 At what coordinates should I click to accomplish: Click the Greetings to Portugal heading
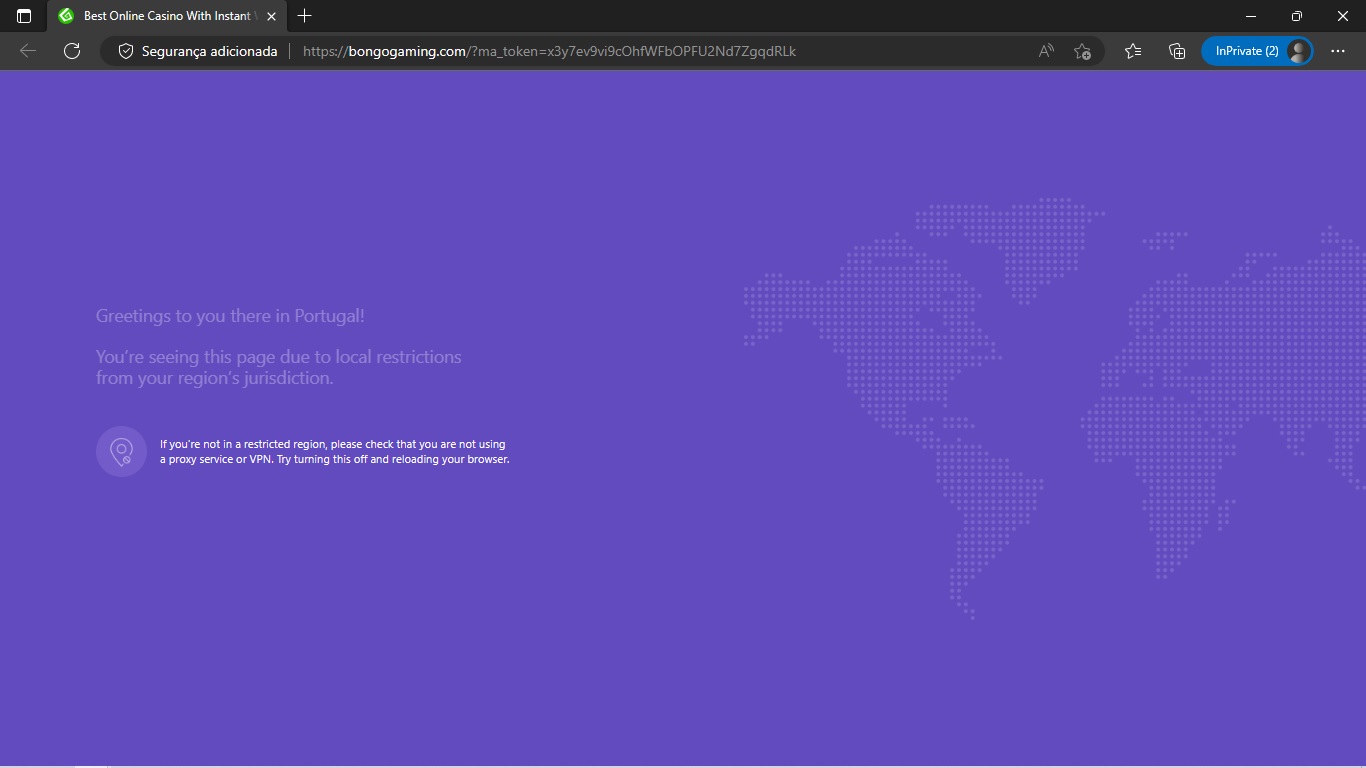click(x=230, y=316)
